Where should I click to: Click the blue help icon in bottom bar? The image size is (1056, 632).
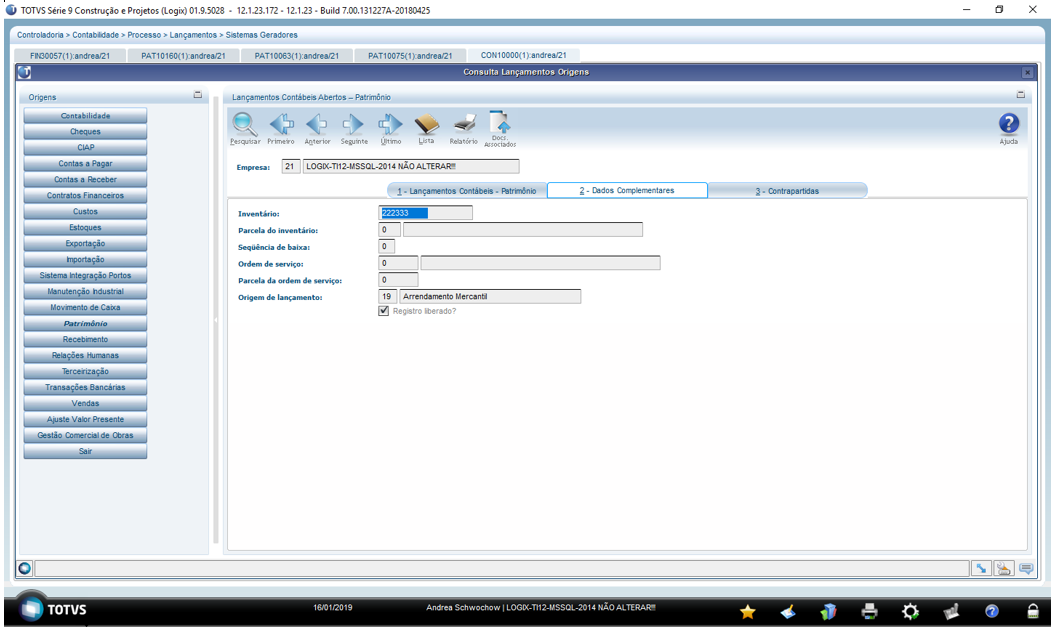[x=991, y=611]
